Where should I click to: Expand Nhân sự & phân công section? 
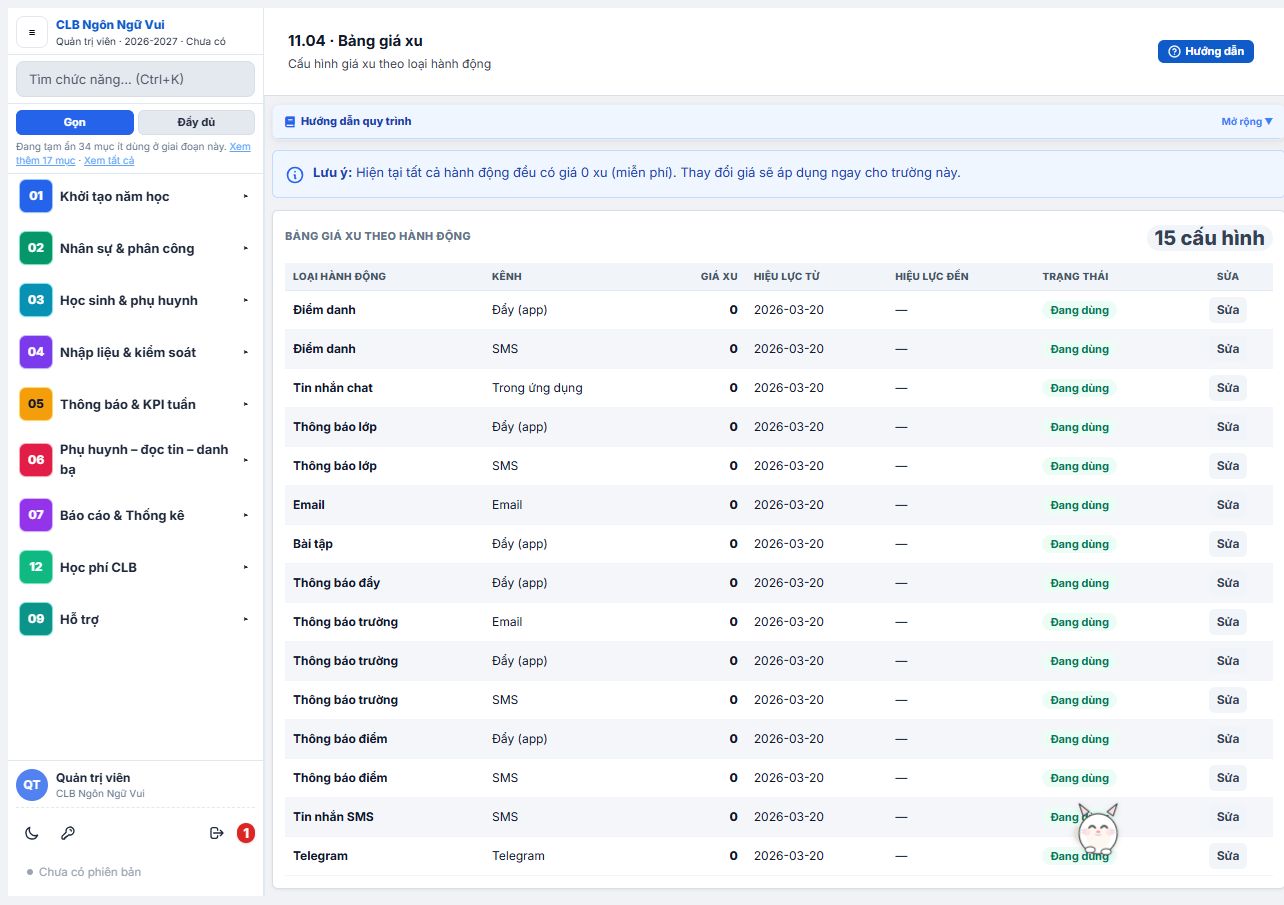point(135,248)
